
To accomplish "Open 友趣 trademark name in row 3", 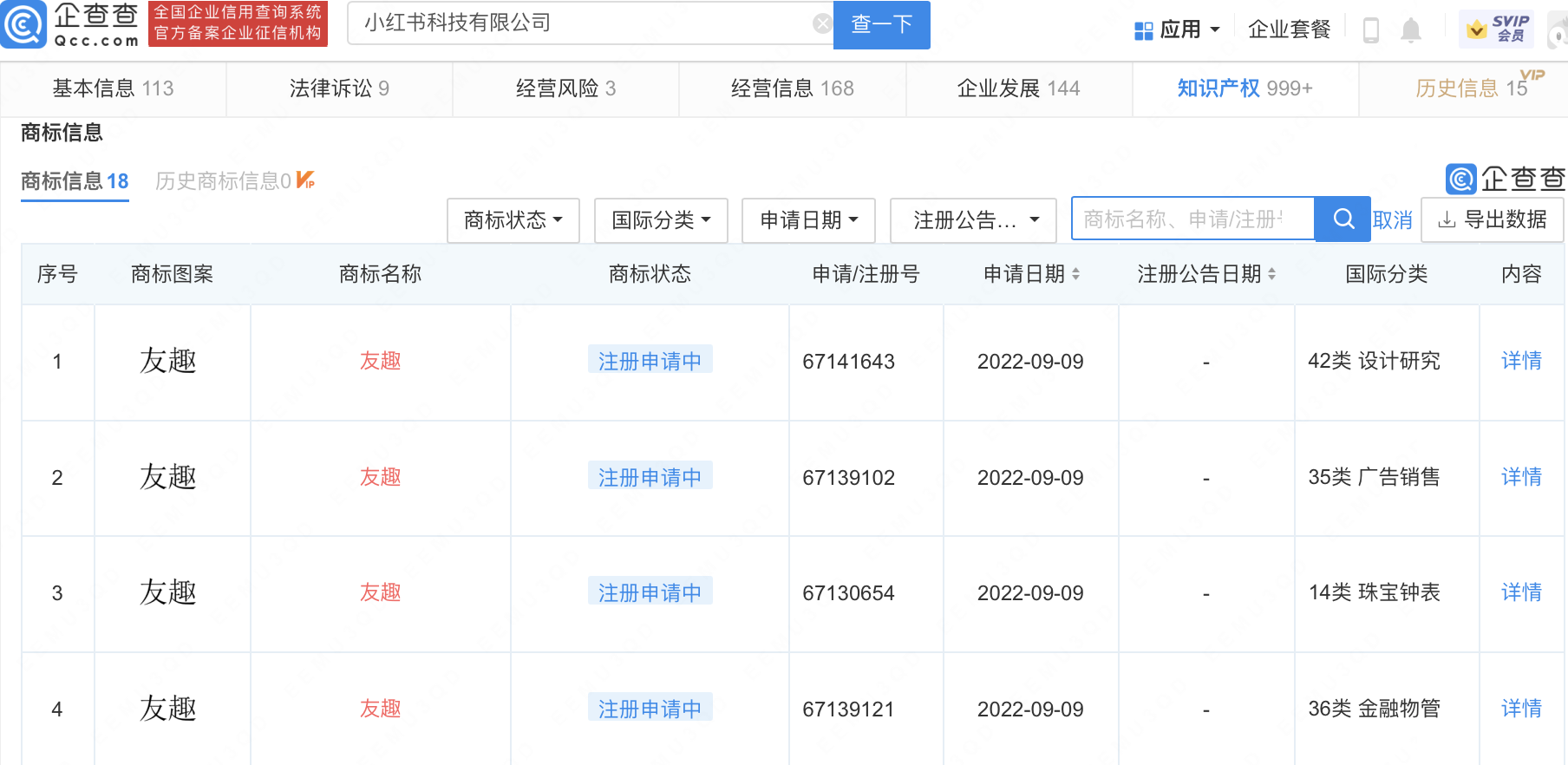I will point(381,592).
